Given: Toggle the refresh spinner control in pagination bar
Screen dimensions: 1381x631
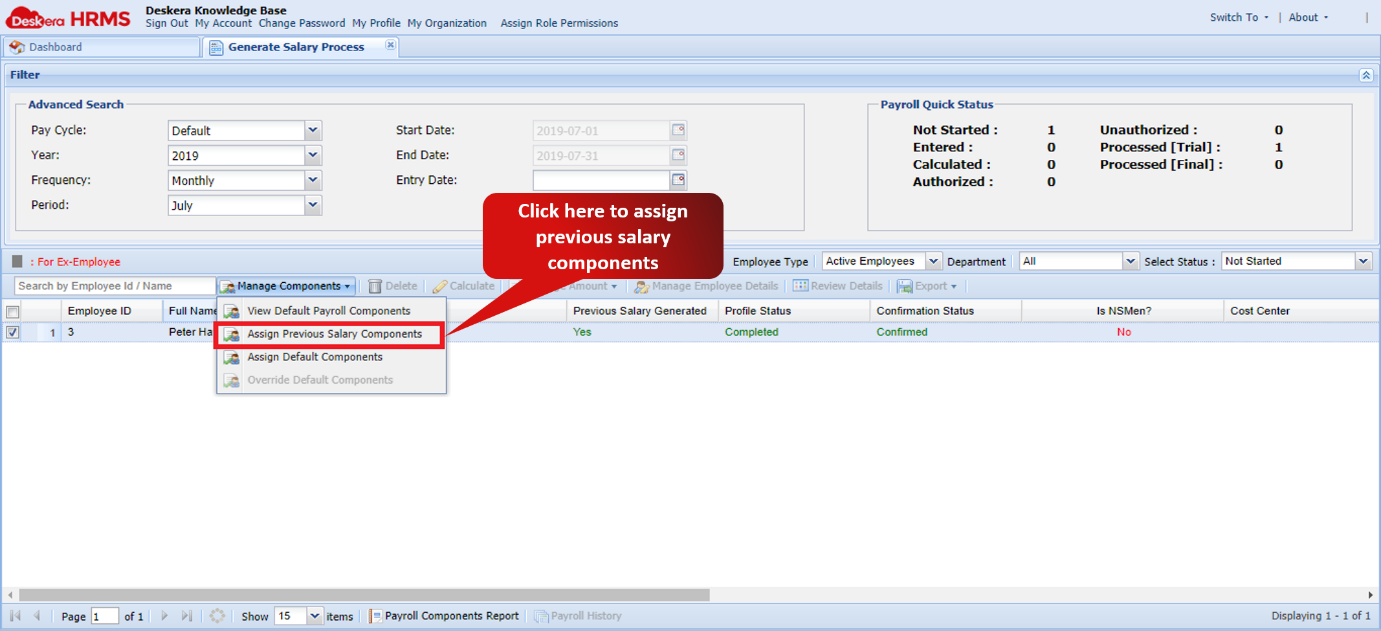Looking at the screenshot, I should tap(218, 616).
